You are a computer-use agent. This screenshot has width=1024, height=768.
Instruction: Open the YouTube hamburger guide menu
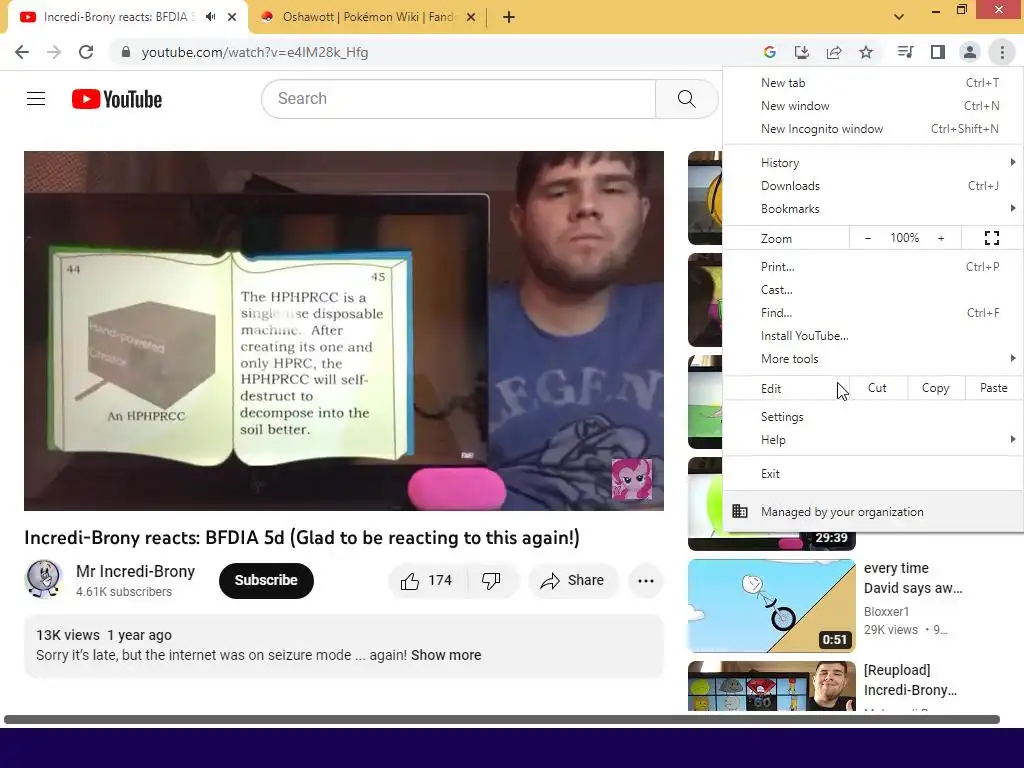pyautogui.click(x=36, y=99)
